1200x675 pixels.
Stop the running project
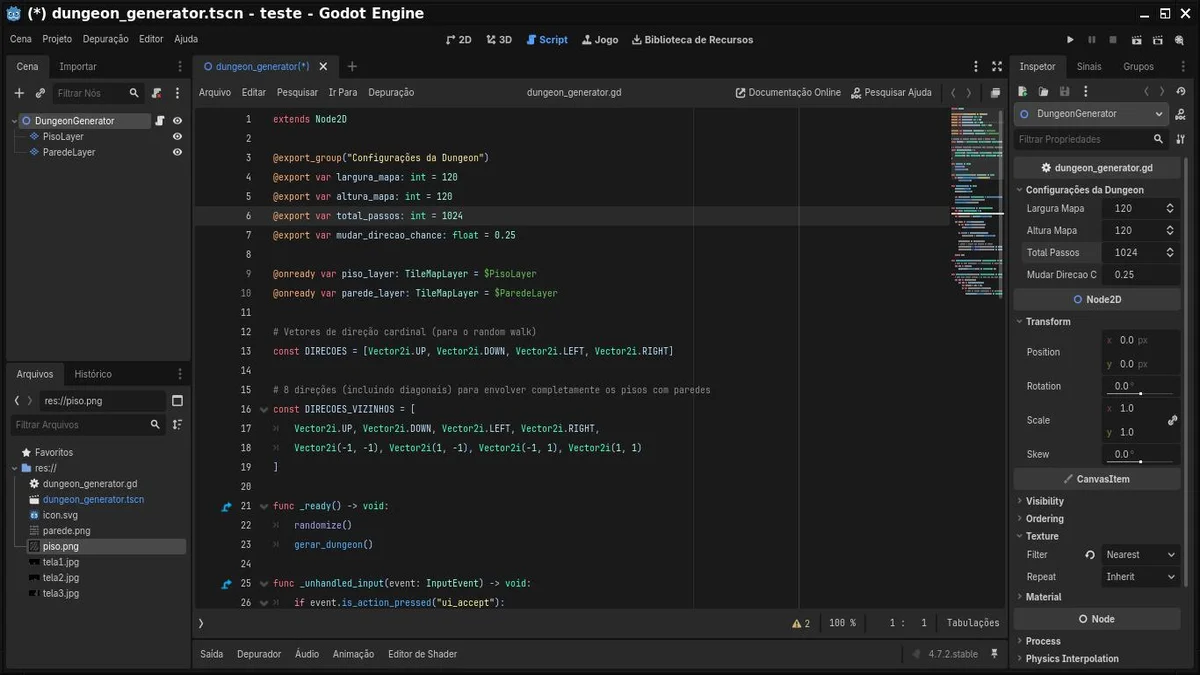pyautogui.click(x=1114, y=40)
